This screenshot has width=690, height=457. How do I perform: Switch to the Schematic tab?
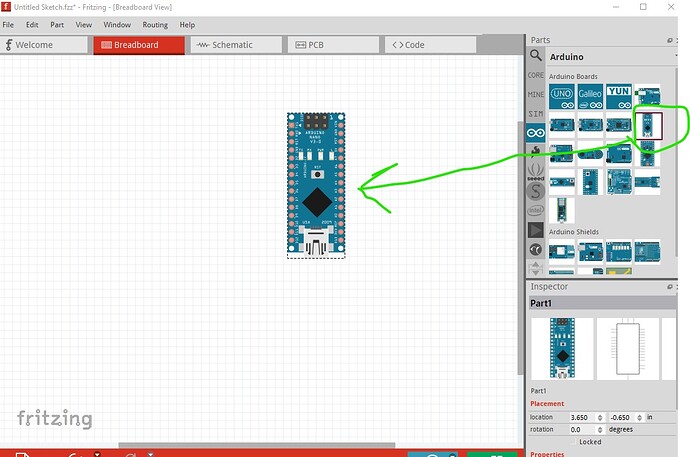tap(236, 45)
